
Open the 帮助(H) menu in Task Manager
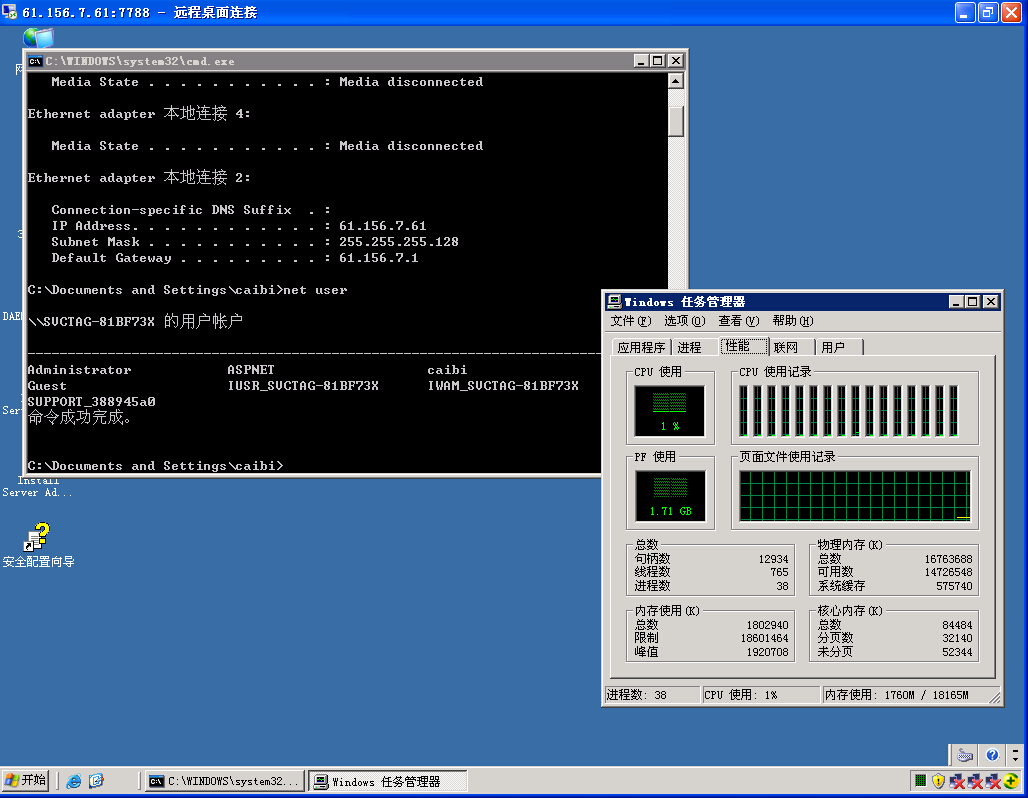(793, 321)
